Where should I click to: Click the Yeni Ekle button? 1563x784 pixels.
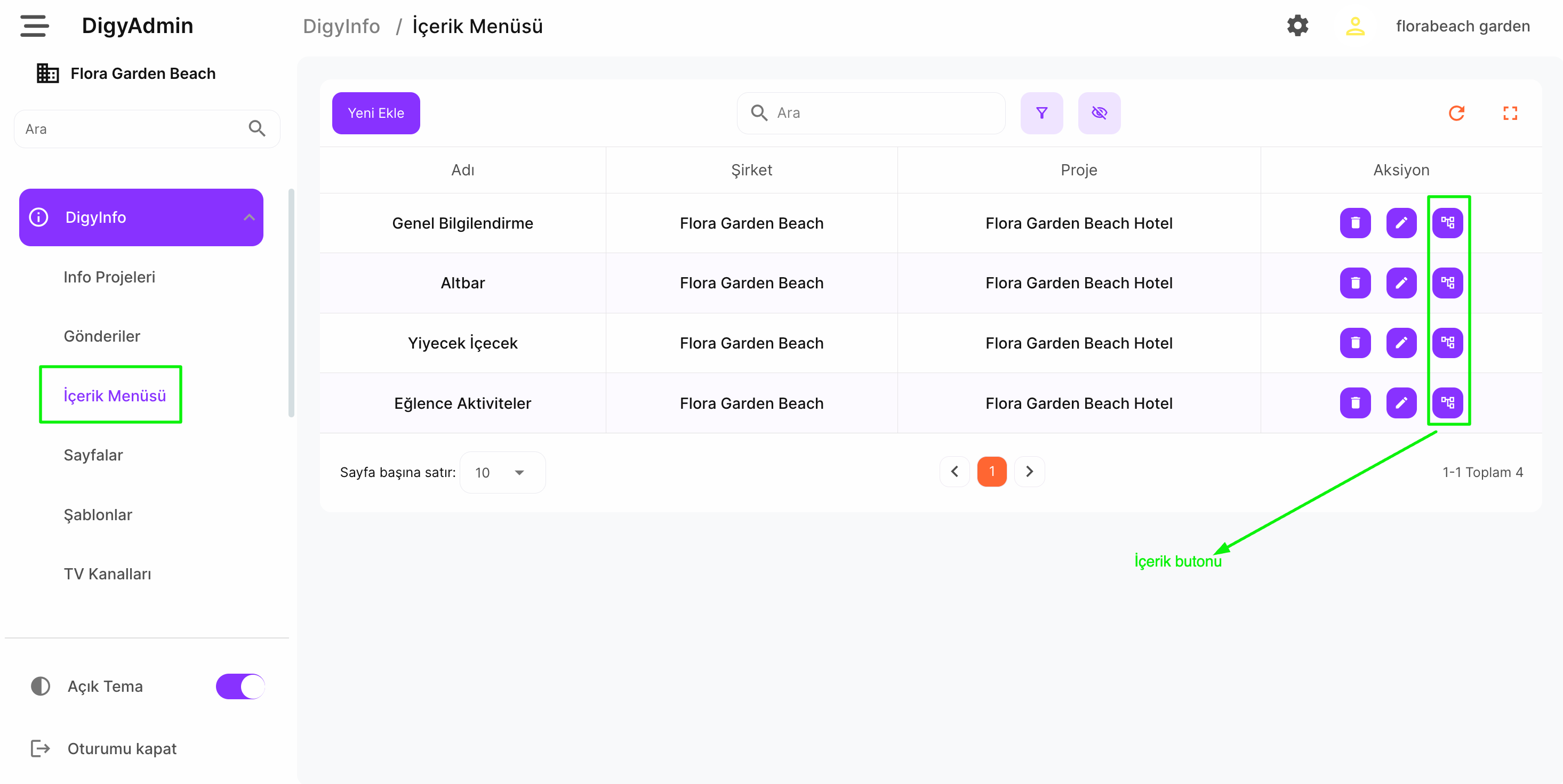[375, 114]
